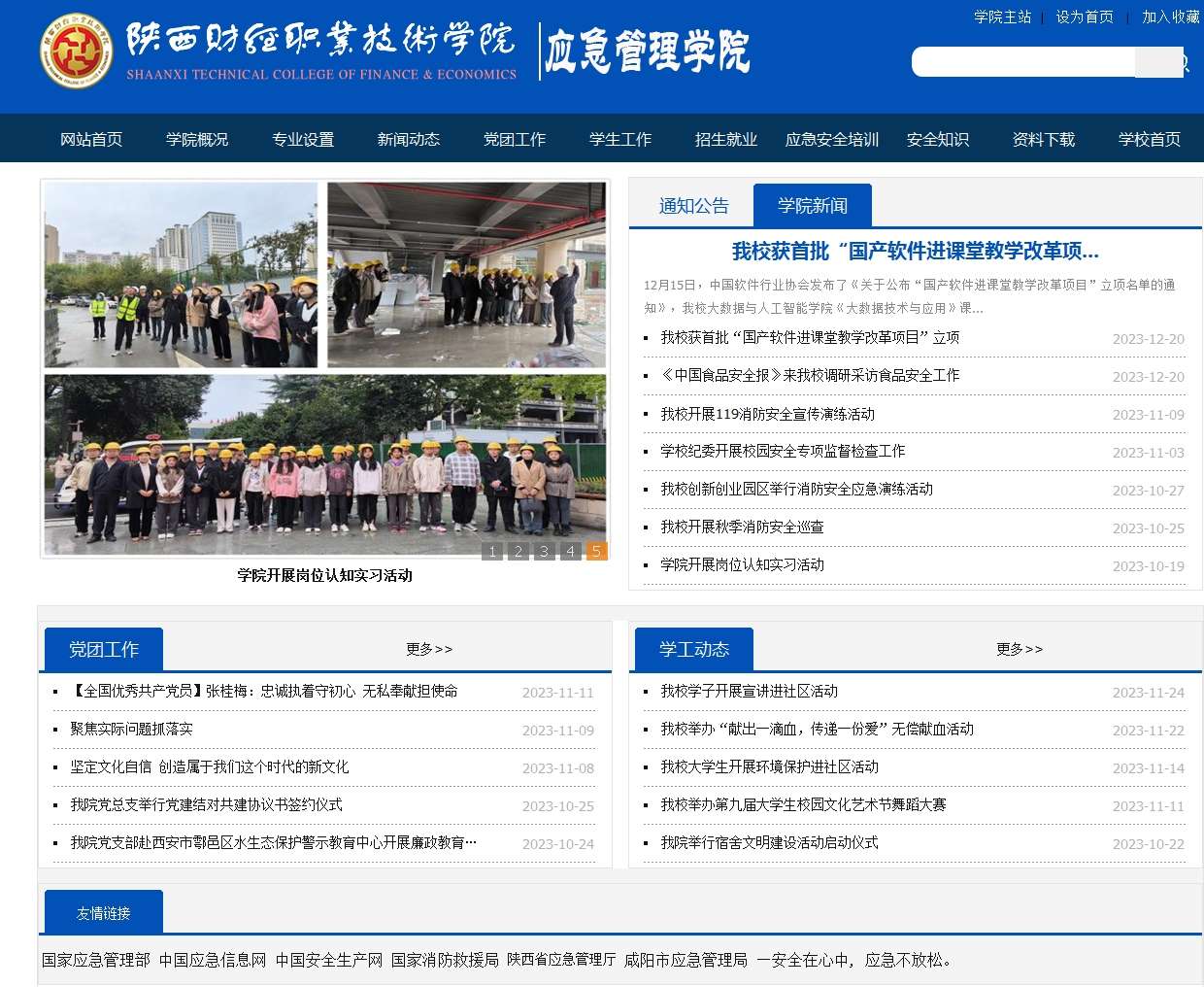1204x987 pixels.
Task: Go to slide 1 of carousel
Action: 492,552
